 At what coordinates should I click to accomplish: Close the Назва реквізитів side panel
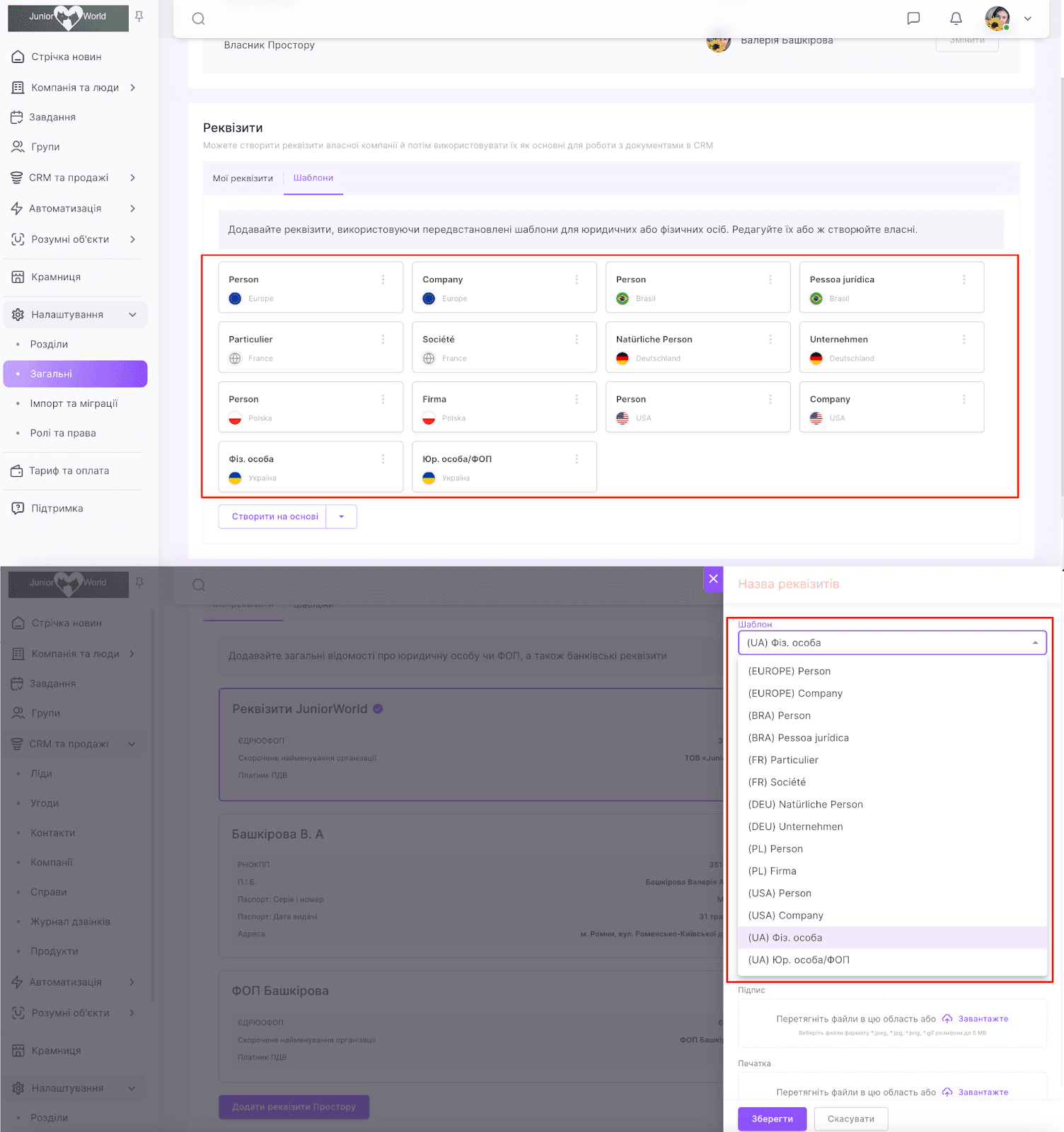(713, 579)
